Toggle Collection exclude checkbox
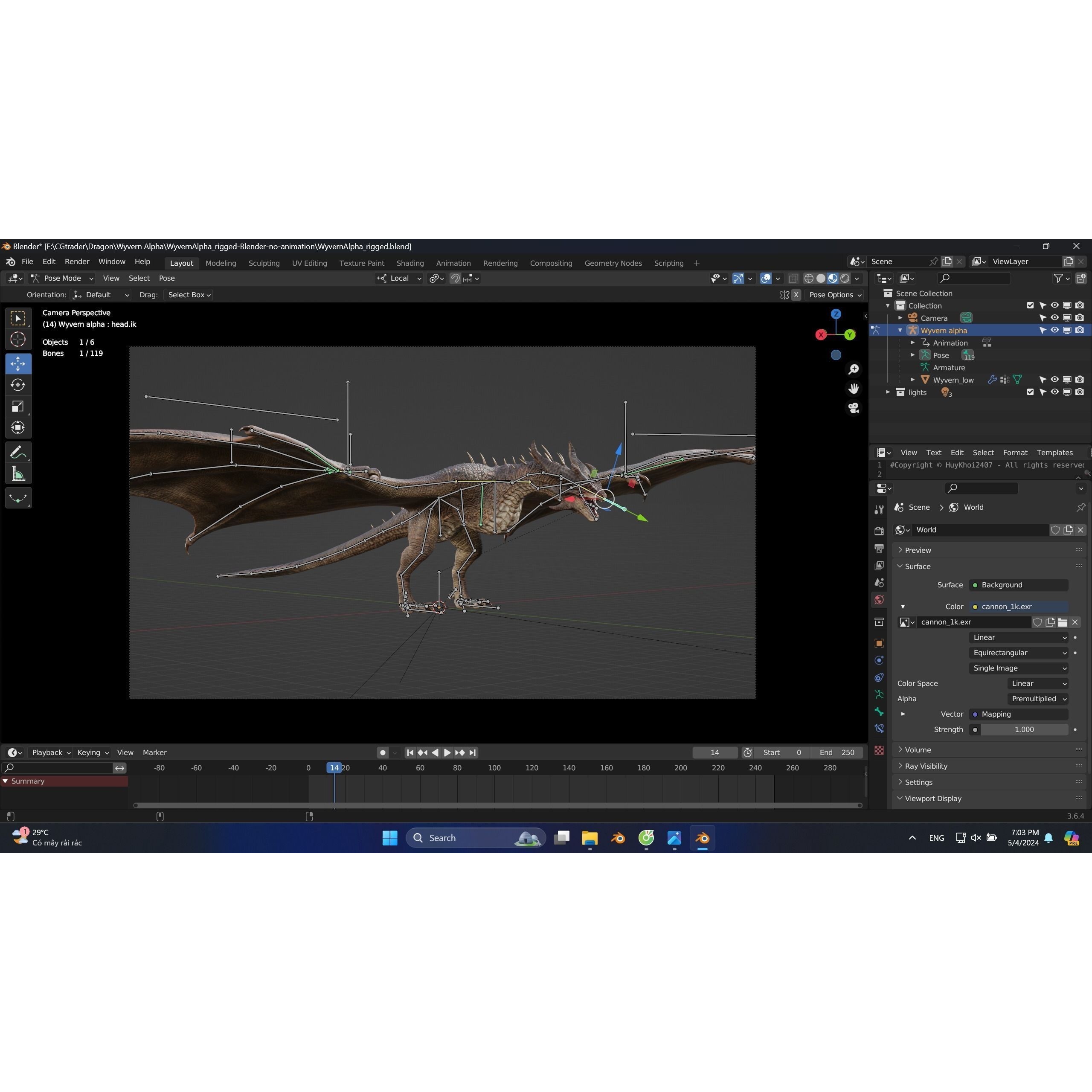This screenshot has height=1092, width=1092. point(1031,305)
